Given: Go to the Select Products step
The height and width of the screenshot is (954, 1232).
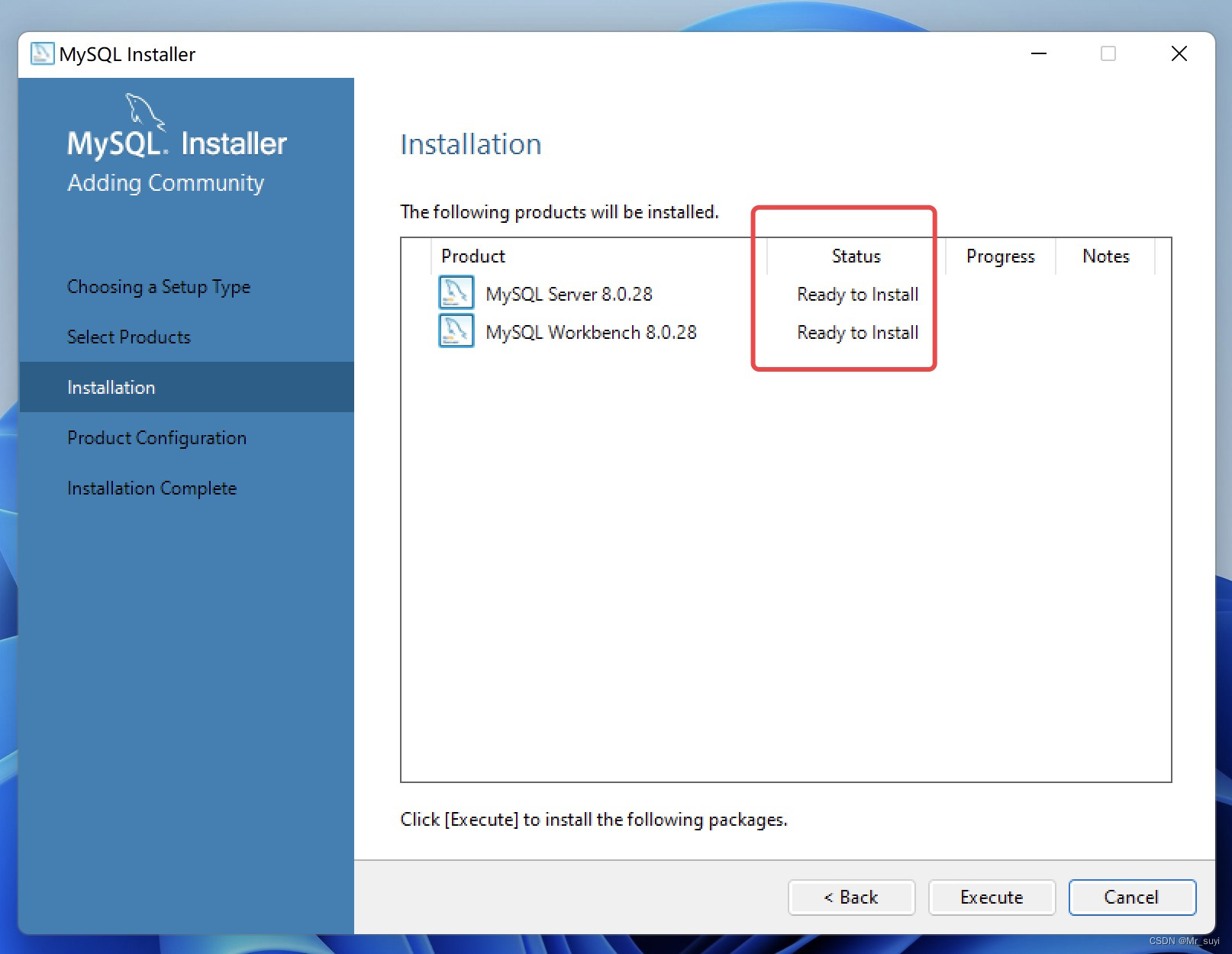Looking at the screenshot, I should 129,337.
